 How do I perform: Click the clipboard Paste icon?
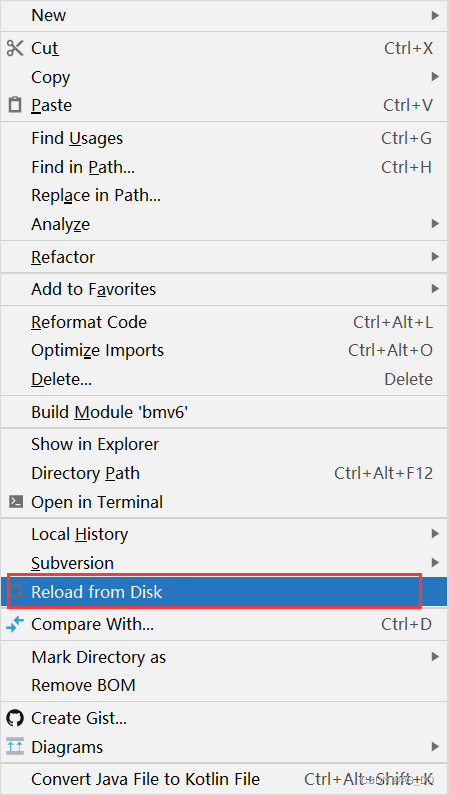pyautogui.click(x=15, y=105)
